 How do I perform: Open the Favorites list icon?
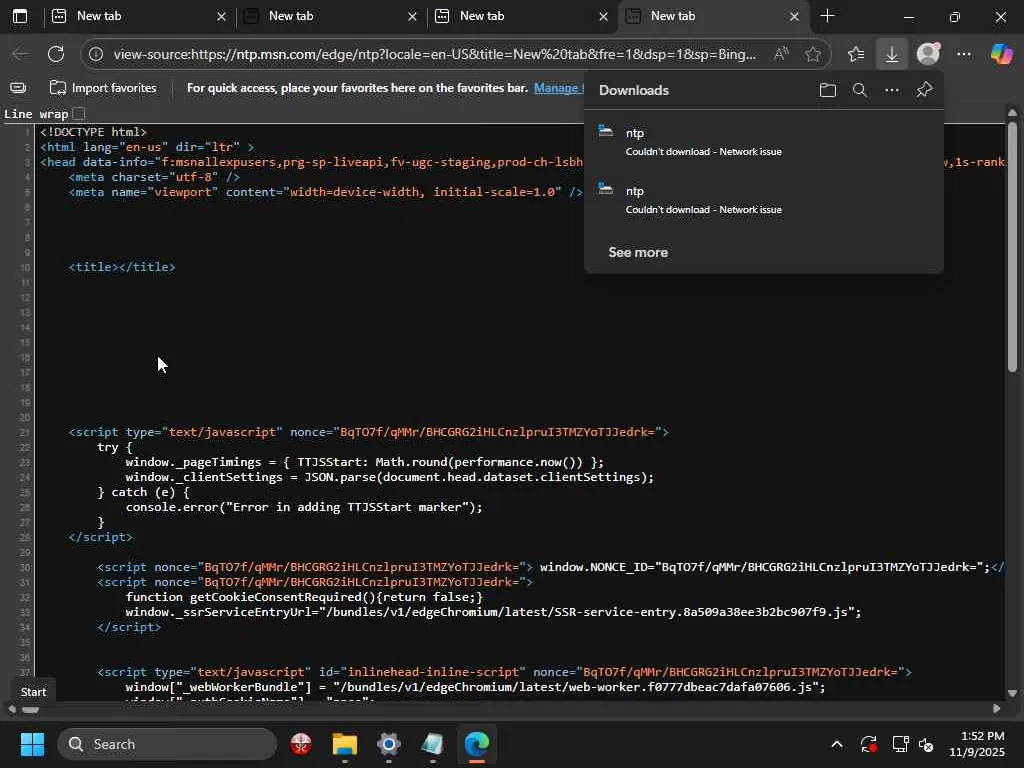click(x=856, y=54)
